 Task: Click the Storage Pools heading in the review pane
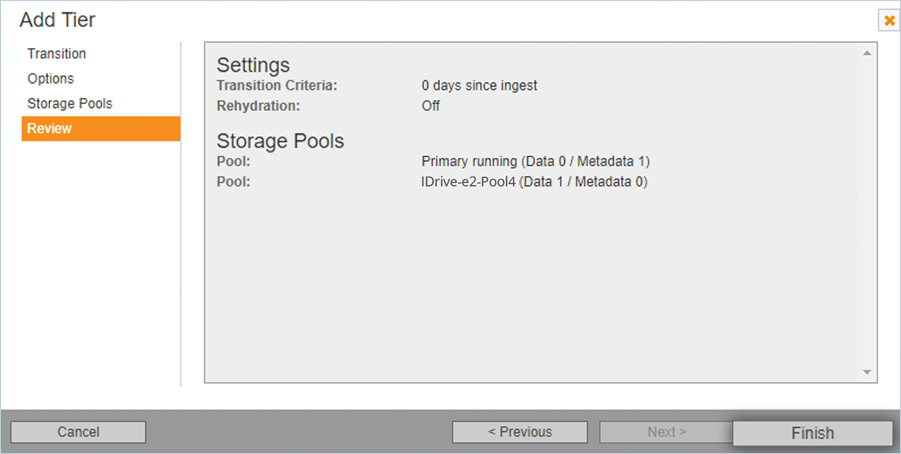(x=280, y=141)
